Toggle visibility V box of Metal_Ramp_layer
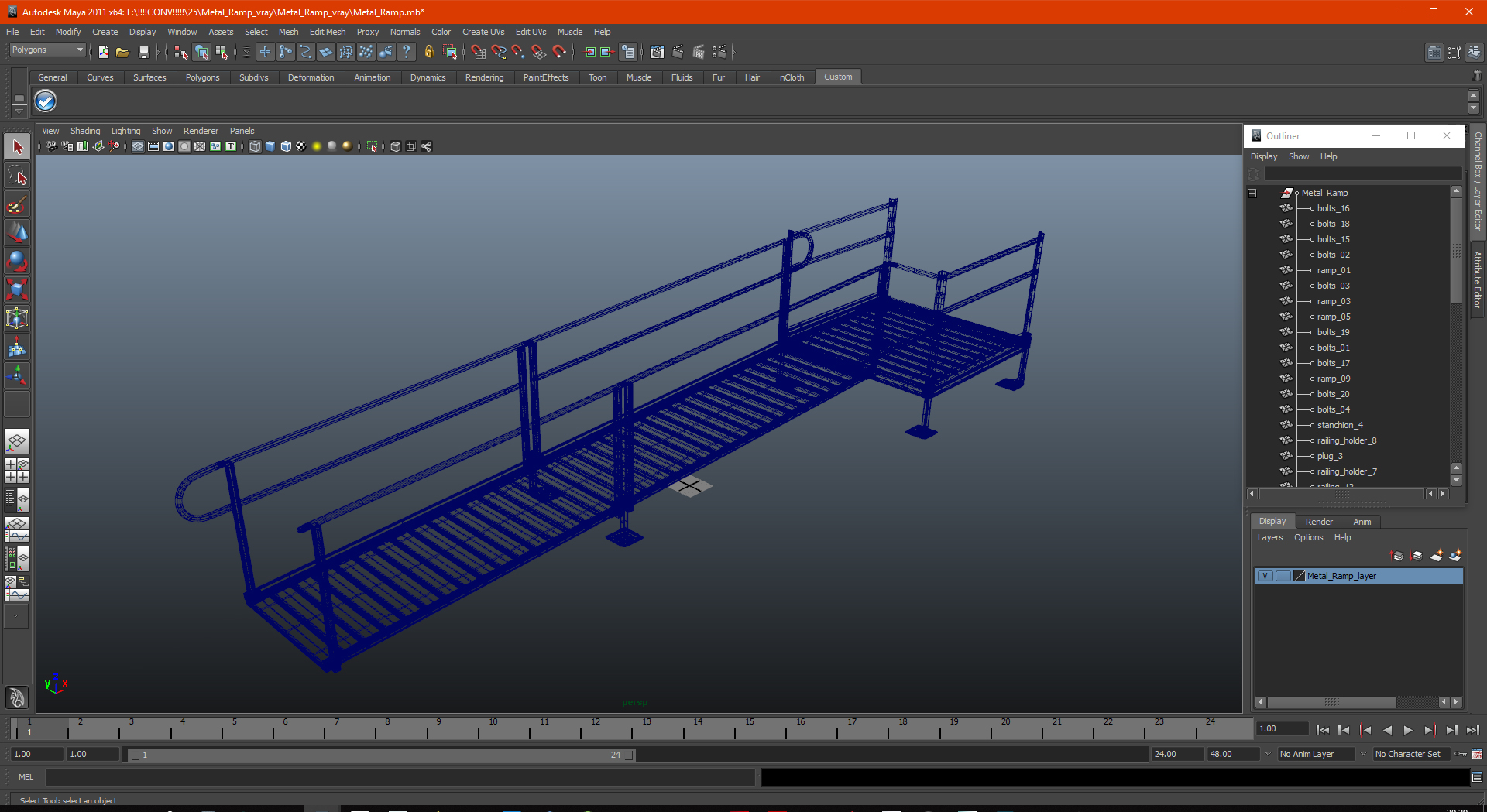The width and height of the screenshot is (1487, 812). 1265,576
